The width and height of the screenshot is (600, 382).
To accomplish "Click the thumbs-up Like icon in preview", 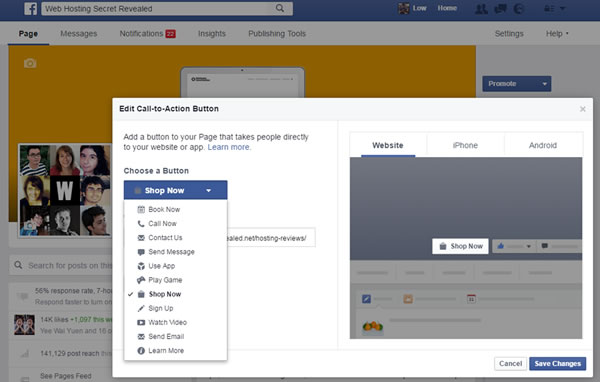I will pos(501,246).
